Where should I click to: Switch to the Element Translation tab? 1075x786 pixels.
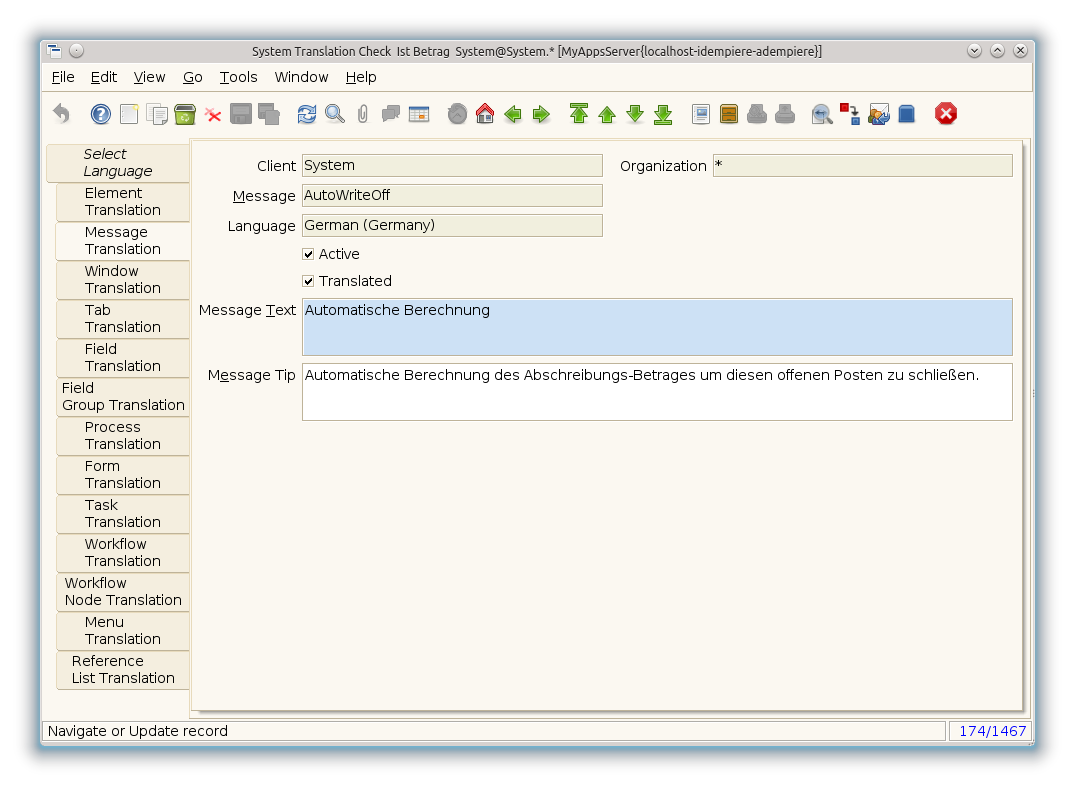point(122,202)
